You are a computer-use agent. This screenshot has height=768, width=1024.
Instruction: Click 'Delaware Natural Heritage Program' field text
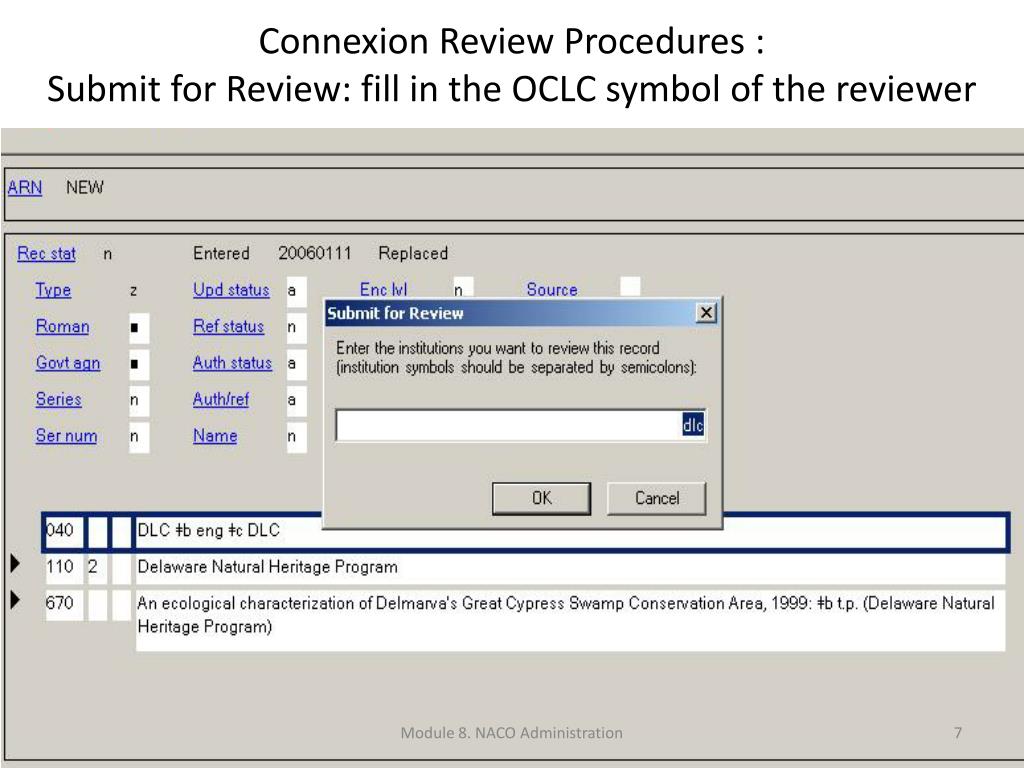pos(267,567)
